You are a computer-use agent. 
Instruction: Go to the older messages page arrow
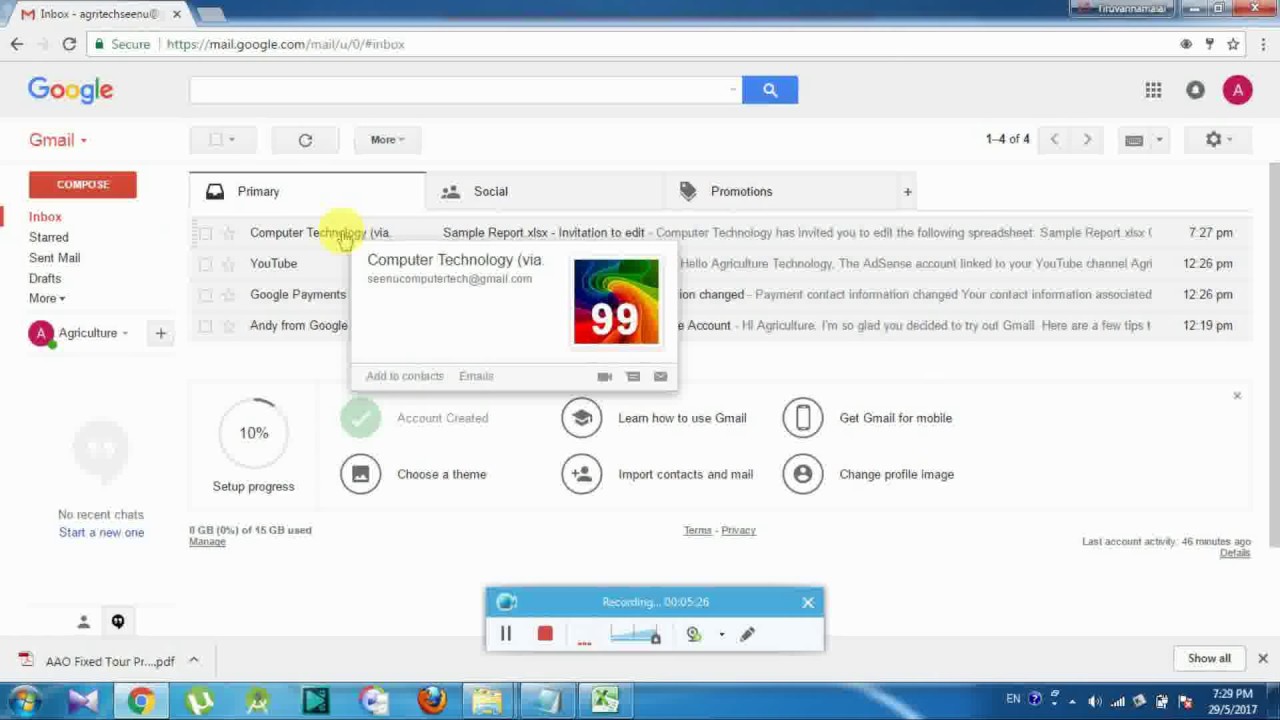pos(1087,139)
